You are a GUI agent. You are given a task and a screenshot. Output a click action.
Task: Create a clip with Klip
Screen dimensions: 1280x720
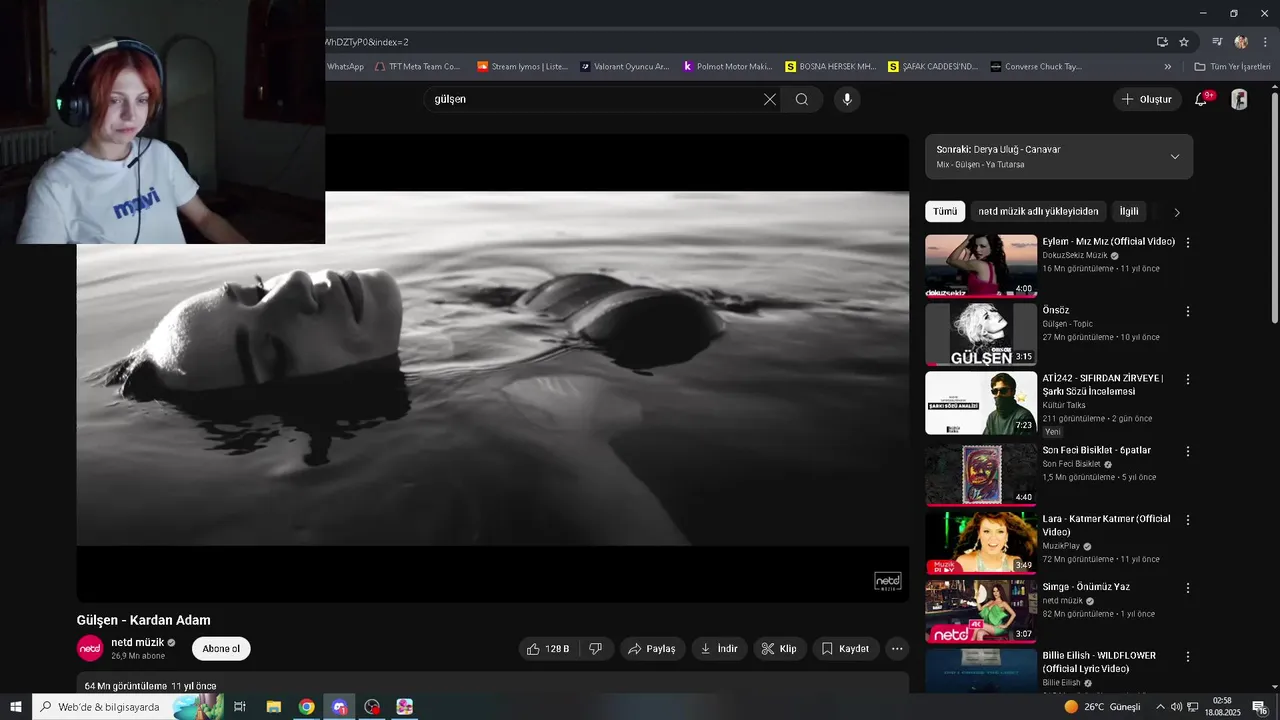point(779,649)
